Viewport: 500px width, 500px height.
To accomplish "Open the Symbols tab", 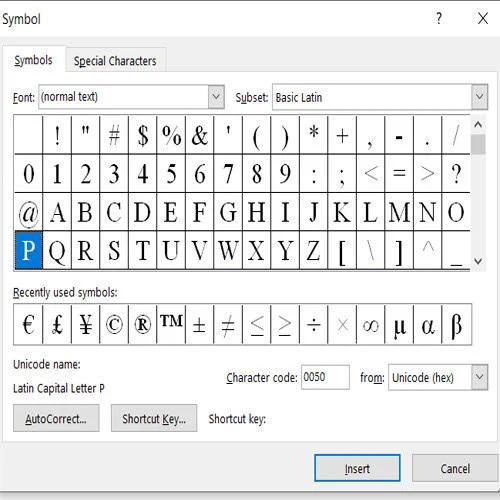I will pyautogui.click(x=33, y=60).
